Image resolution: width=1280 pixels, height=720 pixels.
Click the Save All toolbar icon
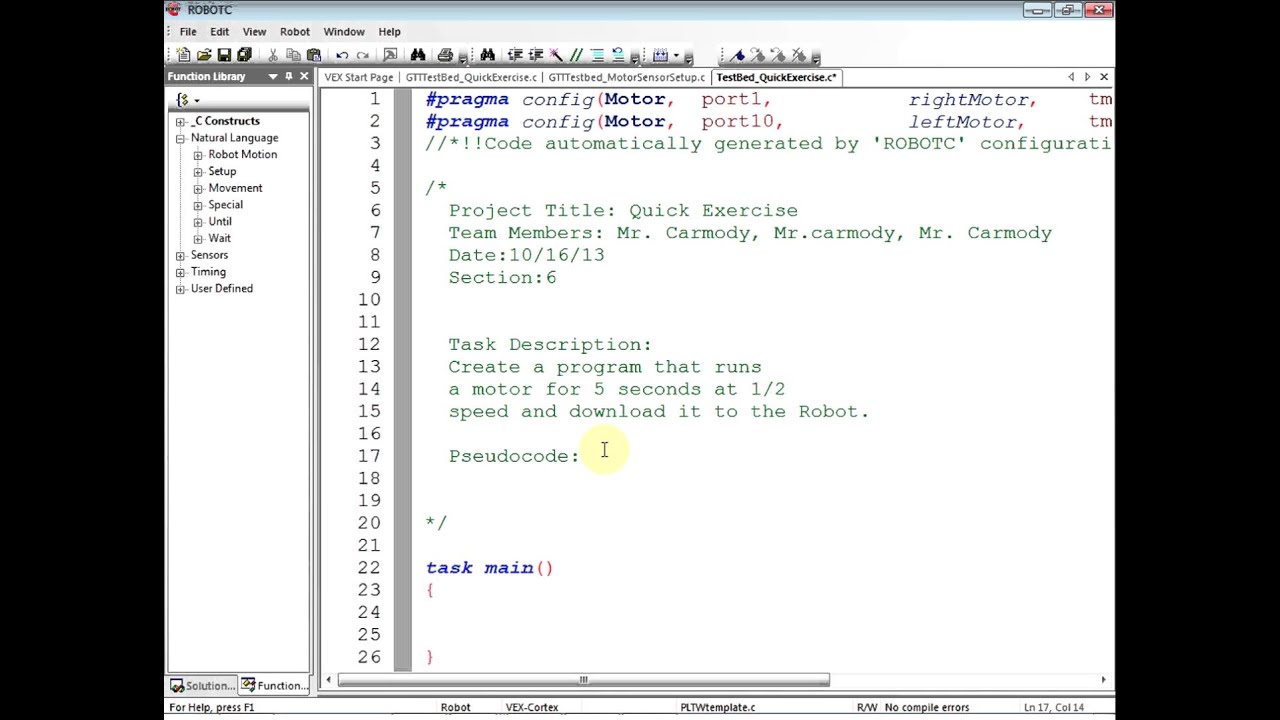click(244, 55)
